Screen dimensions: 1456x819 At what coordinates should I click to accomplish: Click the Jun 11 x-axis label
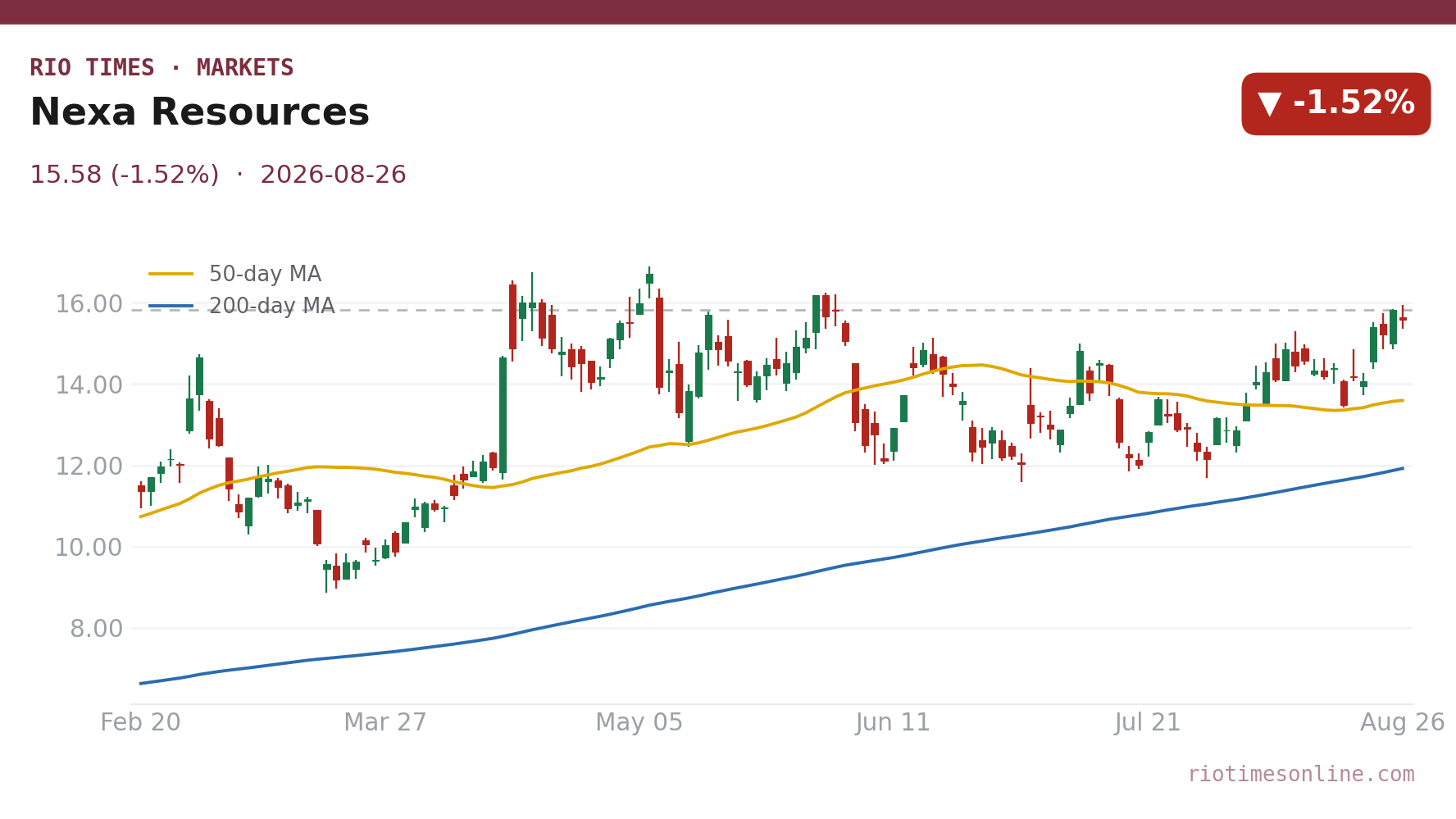pos(894,723)
